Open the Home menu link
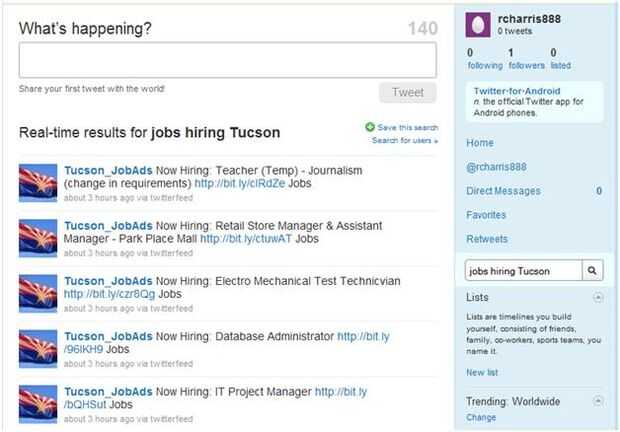 pos(480,143)
